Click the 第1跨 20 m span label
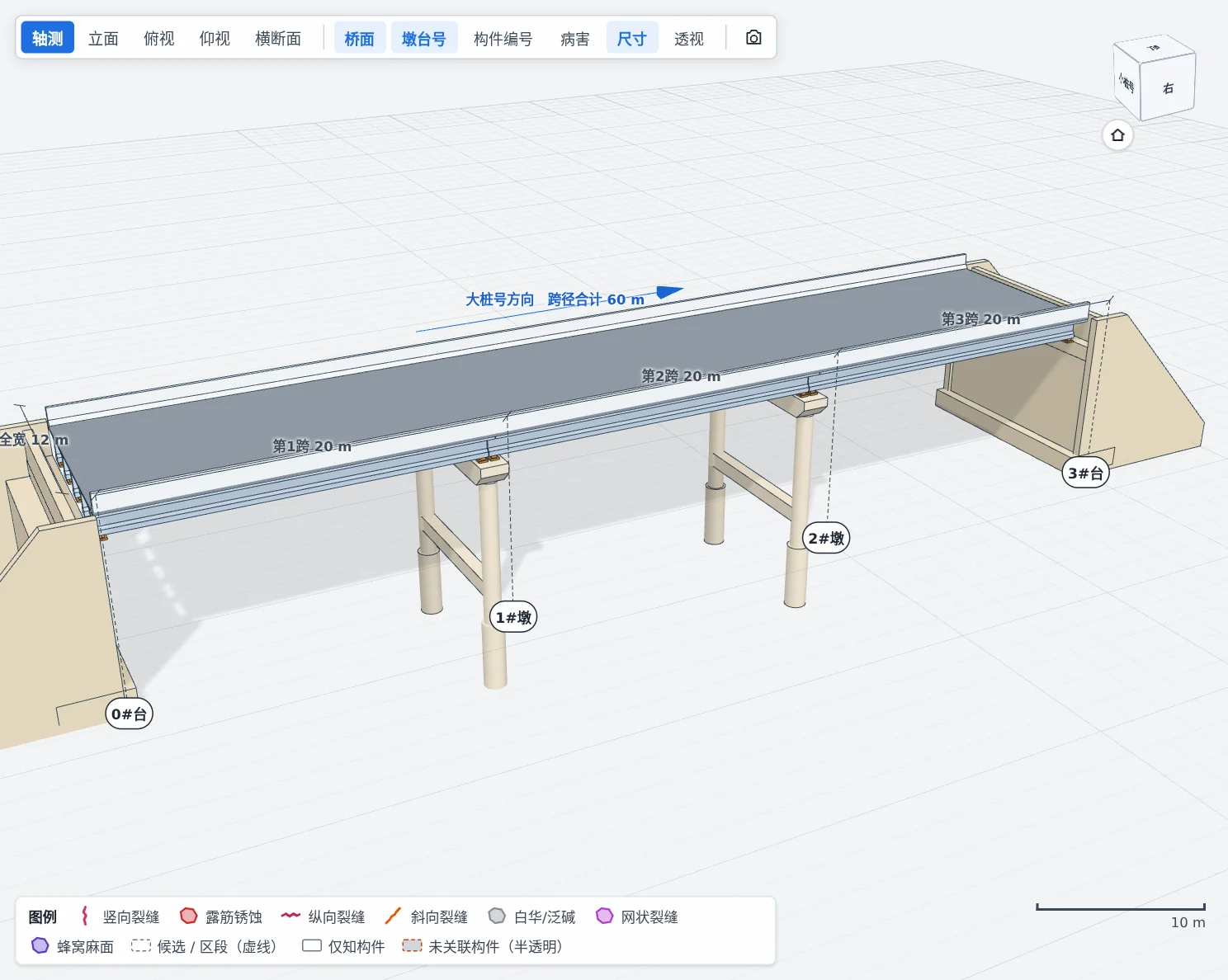1228x980 pixels. pyautogui.click(x=312, y=446)
